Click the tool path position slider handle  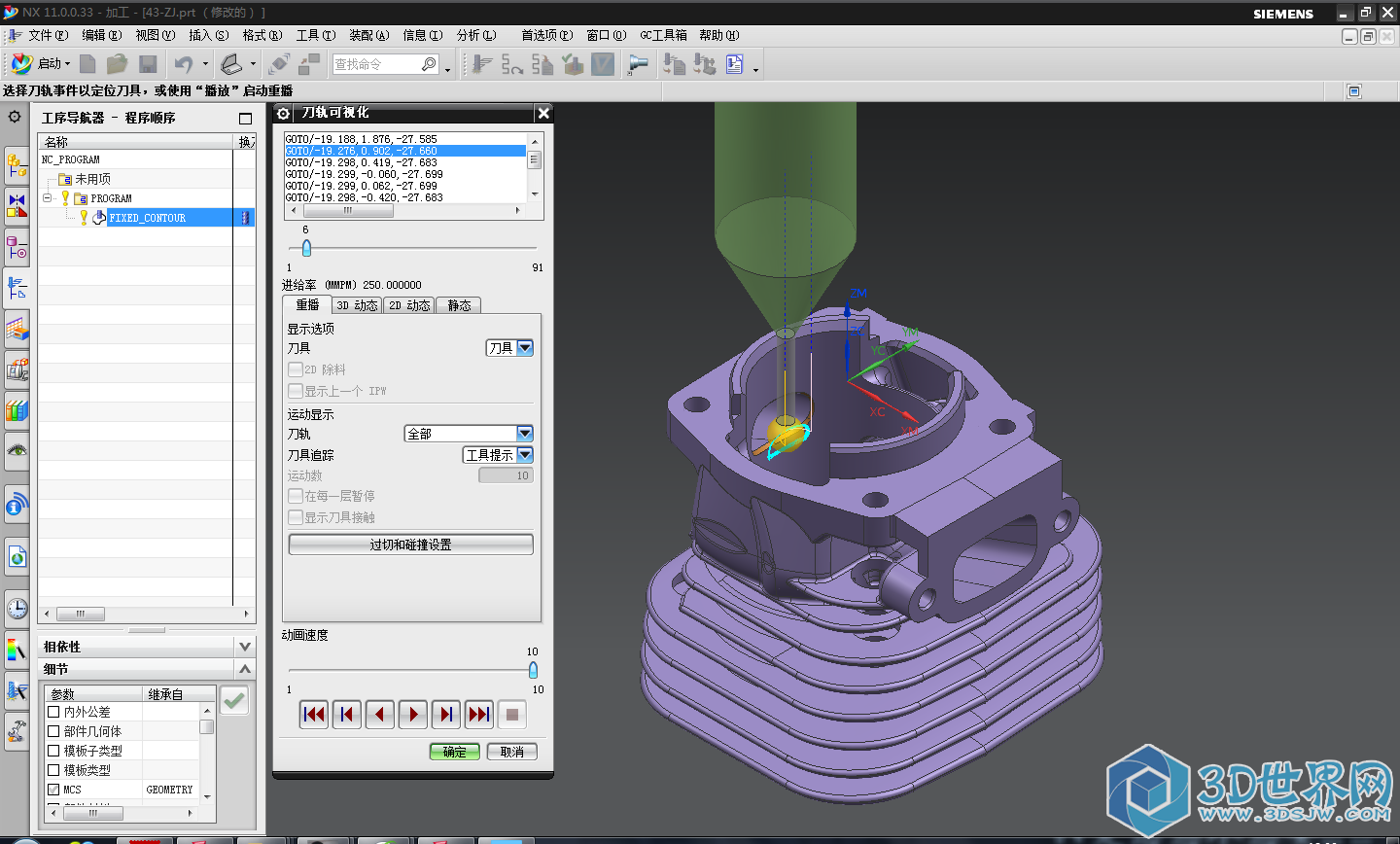click(x=306, y=248)
